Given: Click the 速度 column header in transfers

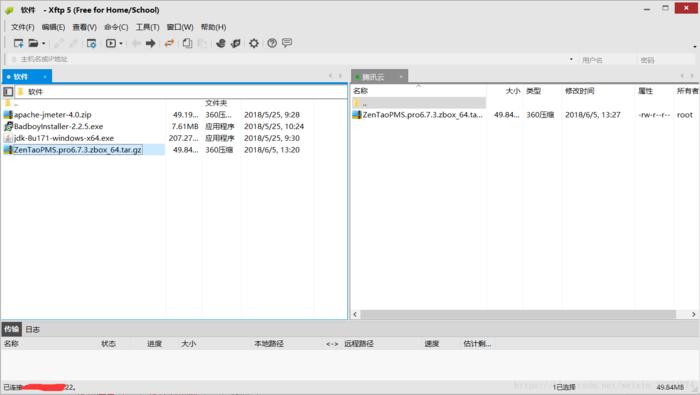Looking at the screenshot, I should pyautogui.click(x=432, y=344).
